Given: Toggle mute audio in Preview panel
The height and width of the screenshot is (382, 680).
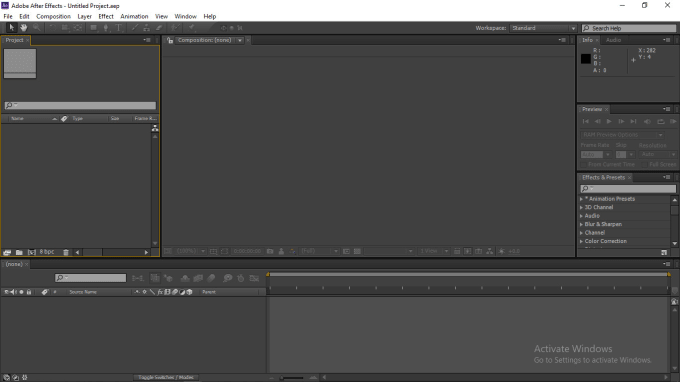Looking at the screenshot, I should pyautogui.click(x=647, y=121).
